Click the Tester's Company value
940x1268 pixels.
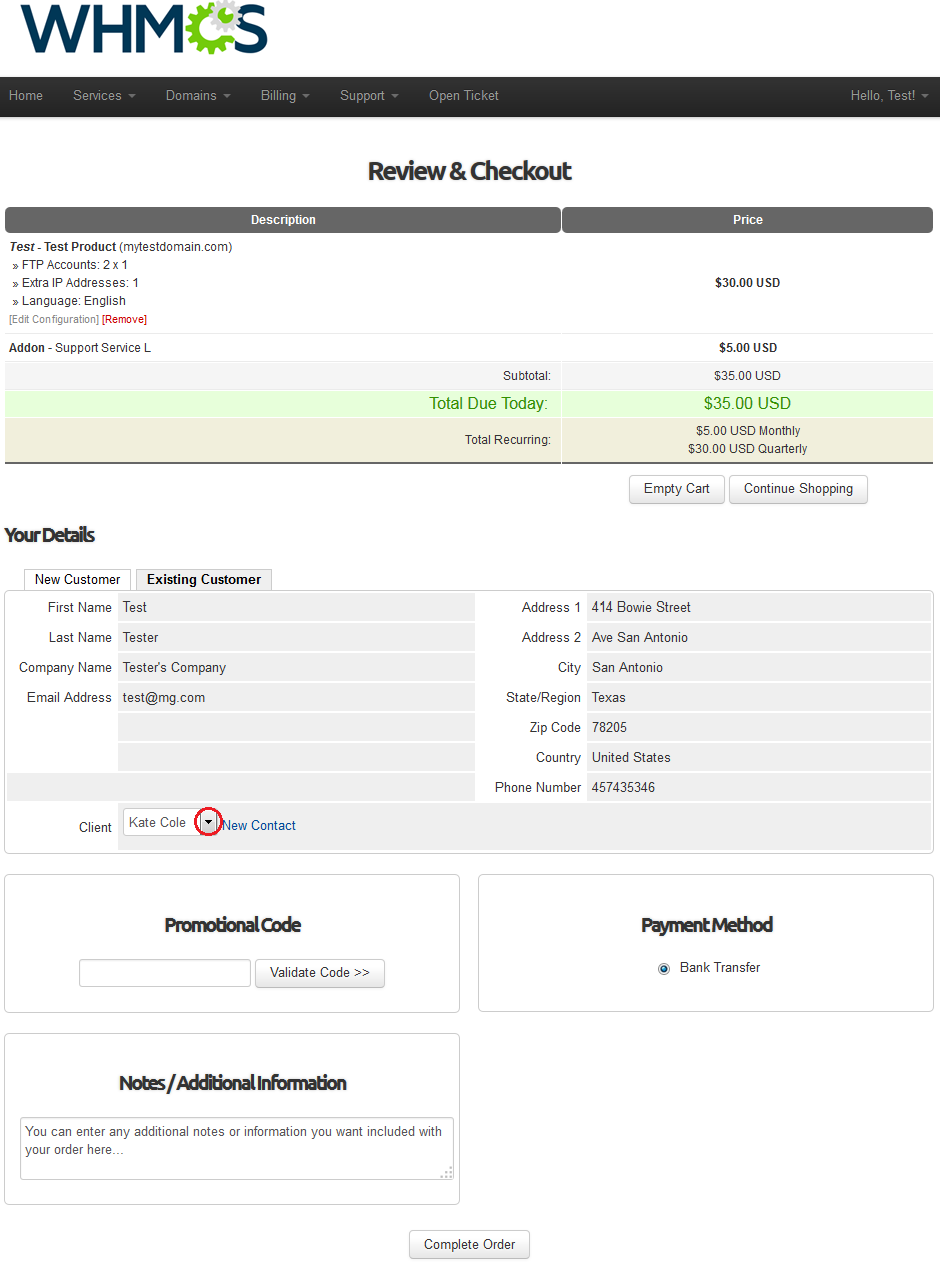[x=175, y=667]
